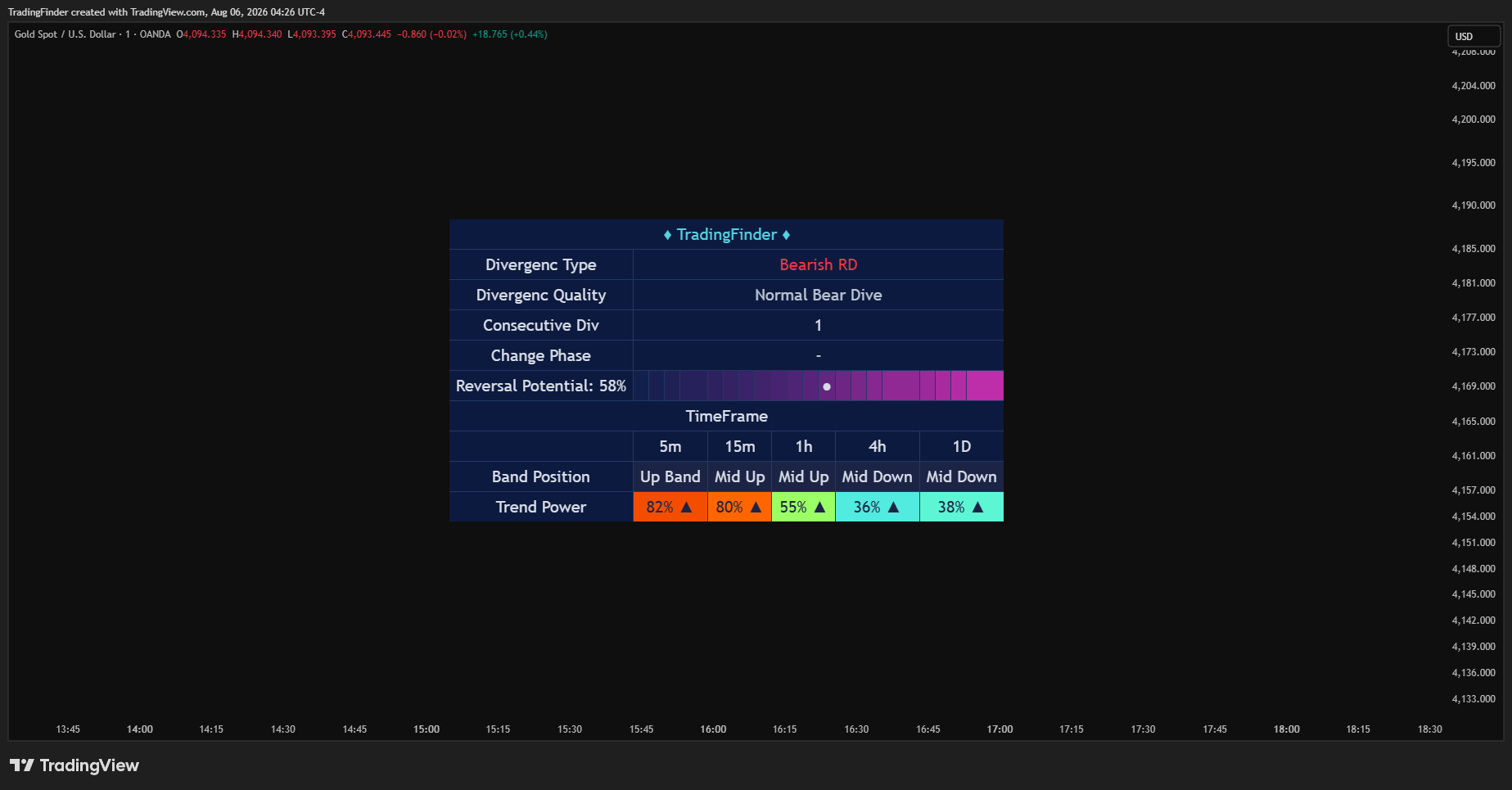This screenshot has height=790, width=1512.
Task: Select the Divergenc Quality label
Action: click(x=541, y=296)
